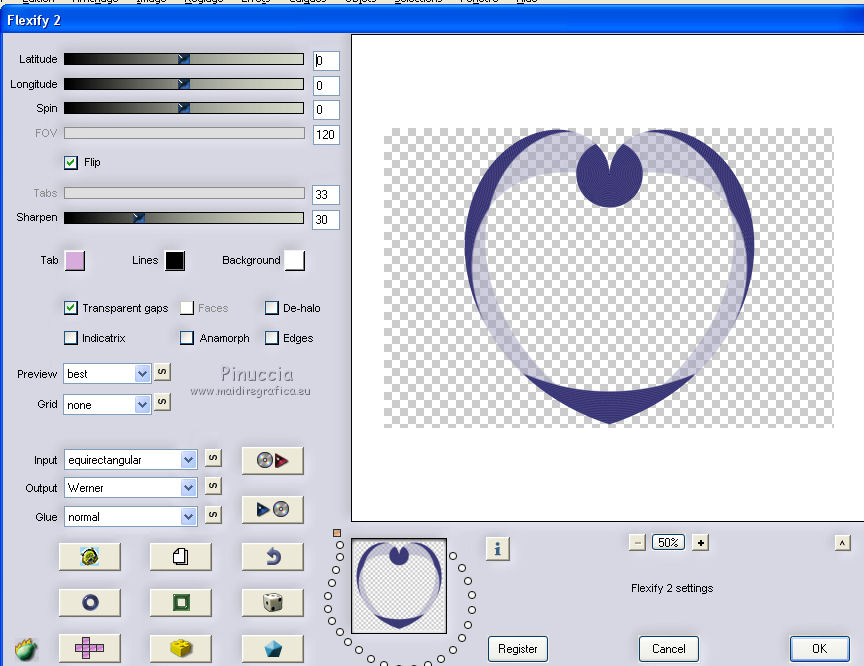The height and width of the screenshot is (666, 864).
Task: Click the blue ring icon button
Action: tap(89, 602)
